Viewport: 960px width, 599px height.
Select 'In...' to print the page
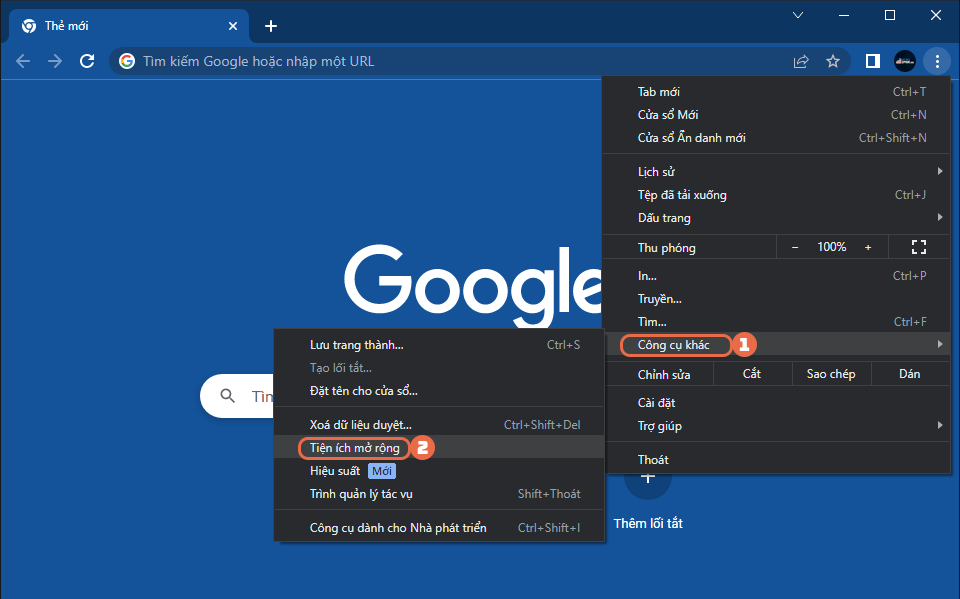click(x=776, y=276)
